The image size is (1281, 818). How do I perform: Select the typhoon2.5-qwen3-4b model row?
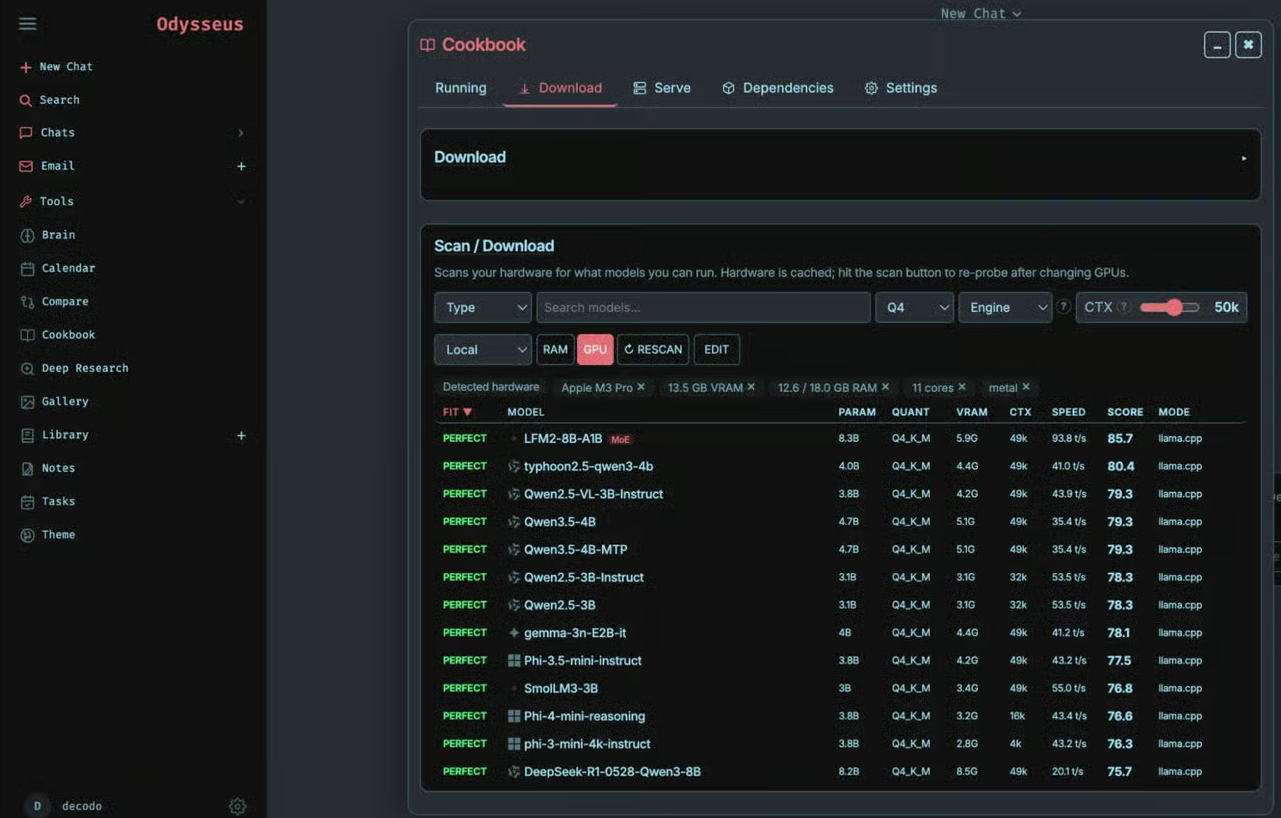click(x=840, y=466)
